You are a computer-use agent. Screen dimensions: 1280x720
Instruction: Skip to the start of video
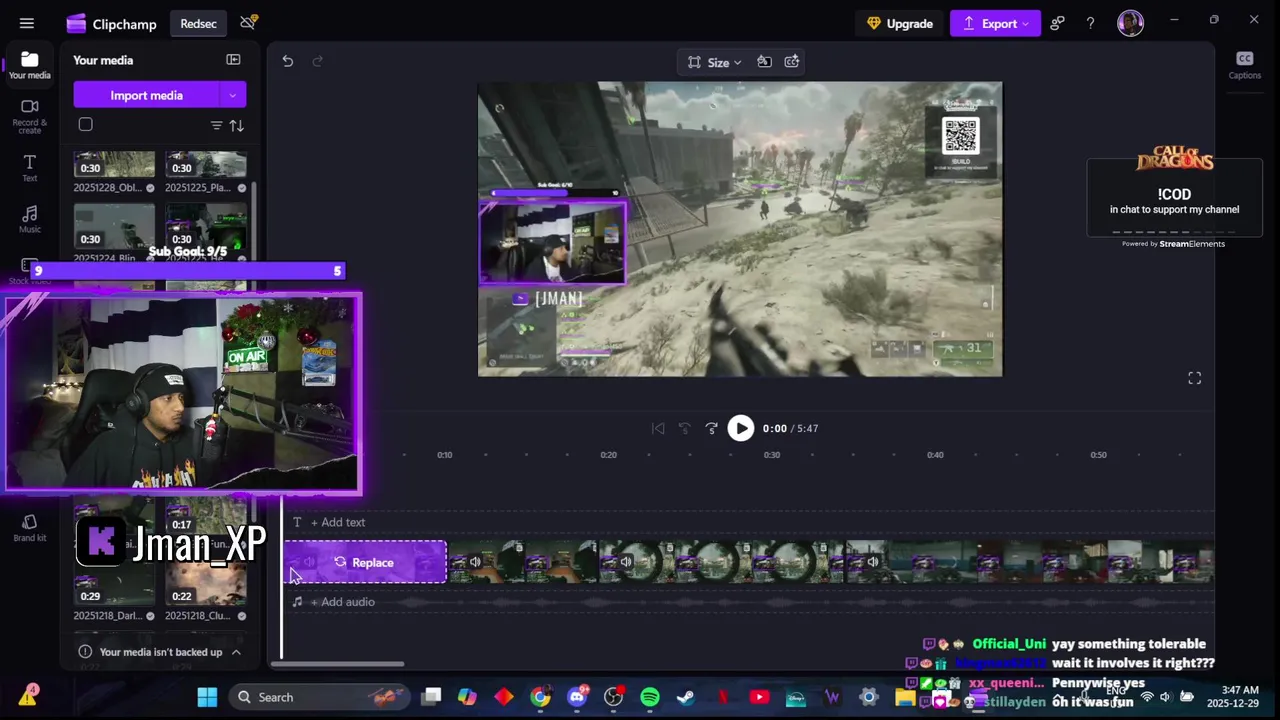[x=658, y=428]
